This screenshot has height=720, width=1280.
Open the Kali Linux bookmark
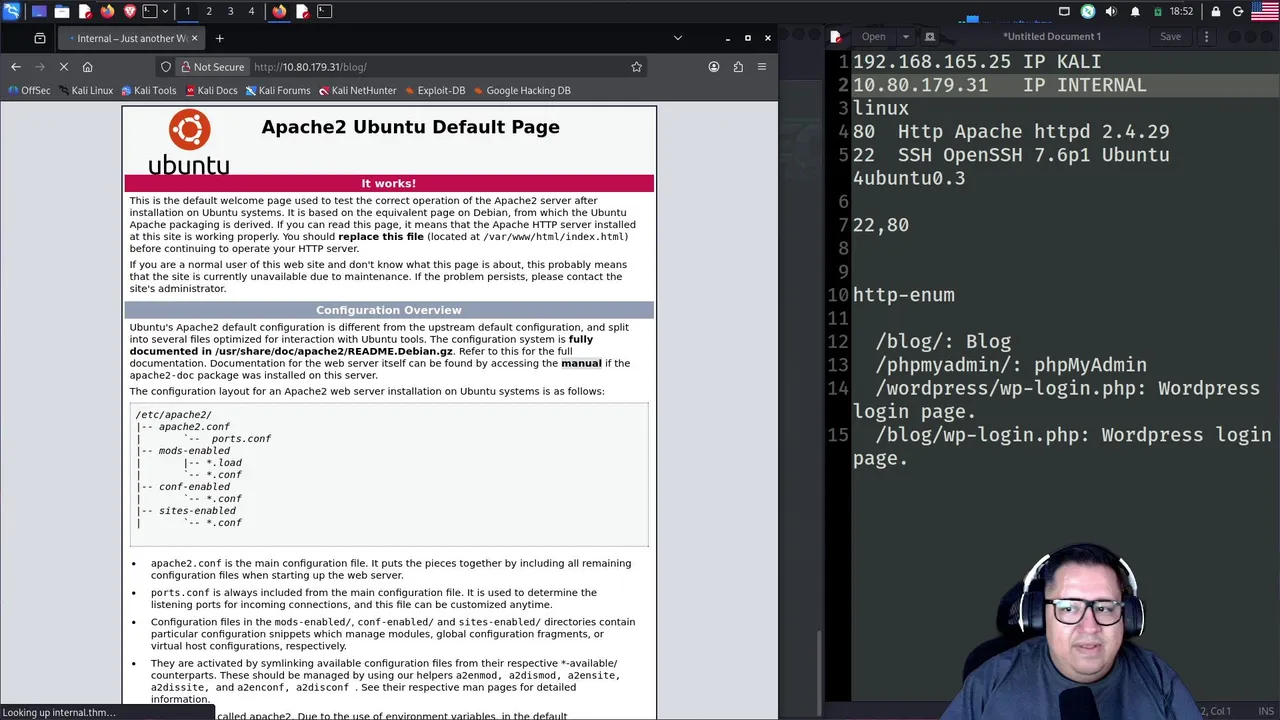86,90
